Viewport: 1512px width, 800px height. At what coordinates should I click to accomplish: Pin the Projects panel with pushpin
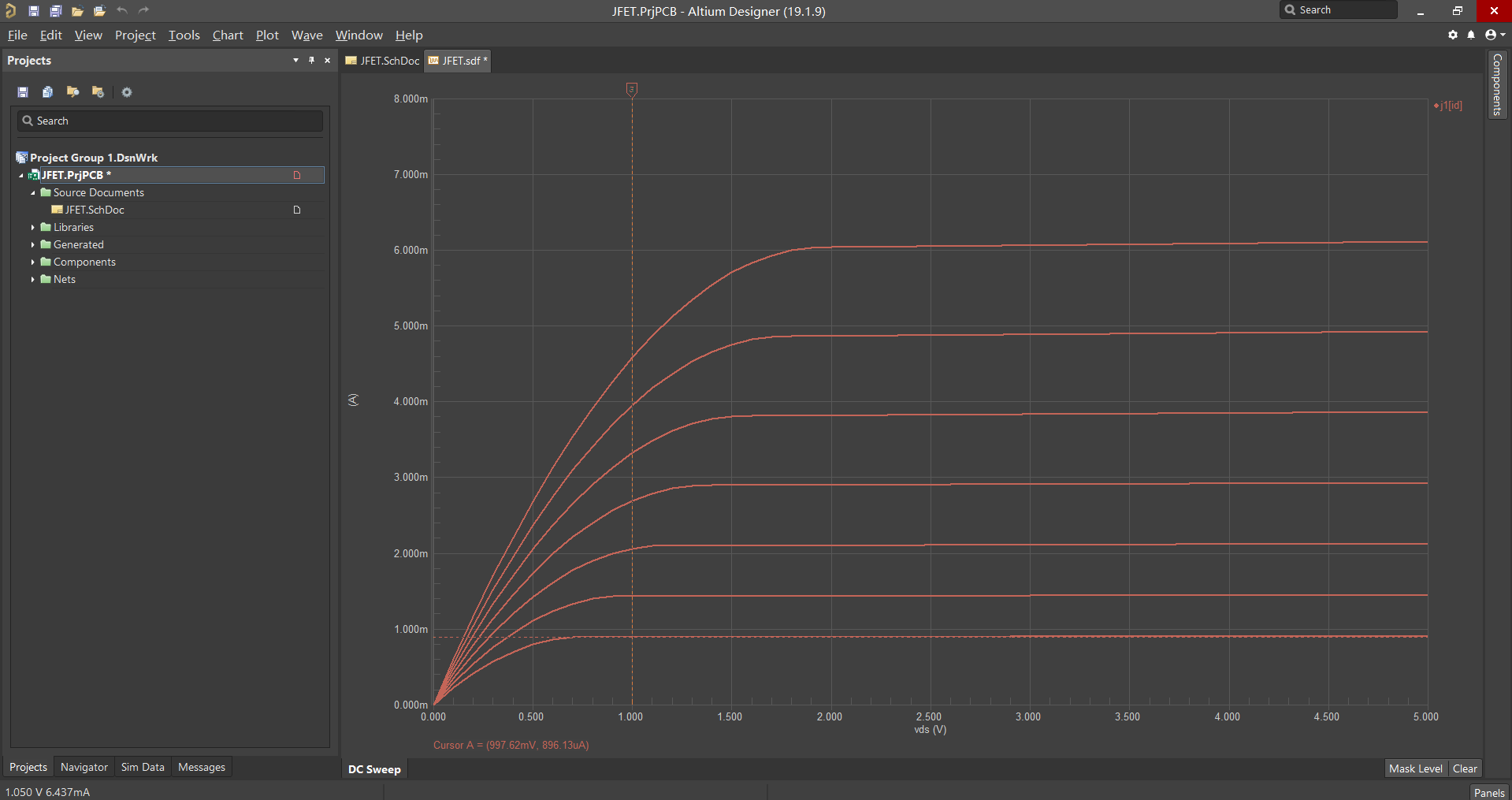[312, 61]
